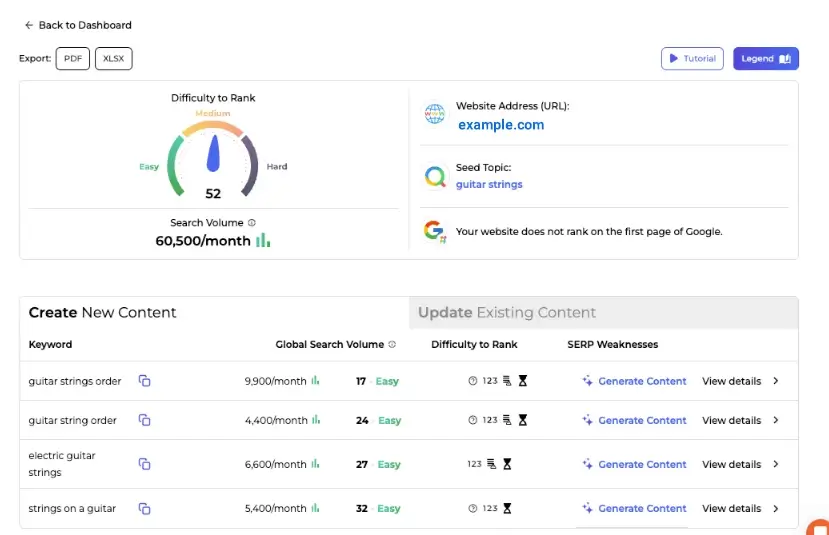View details for guitar string order
The width and height of the screenshot is (829, 535).
tap(732, 420)
